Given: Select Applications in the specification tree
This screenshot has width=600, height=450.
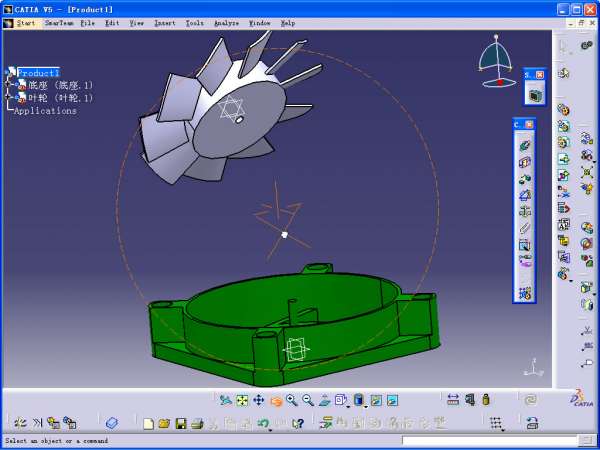Looking at the screenshot, I should click(x=45, y=111).
